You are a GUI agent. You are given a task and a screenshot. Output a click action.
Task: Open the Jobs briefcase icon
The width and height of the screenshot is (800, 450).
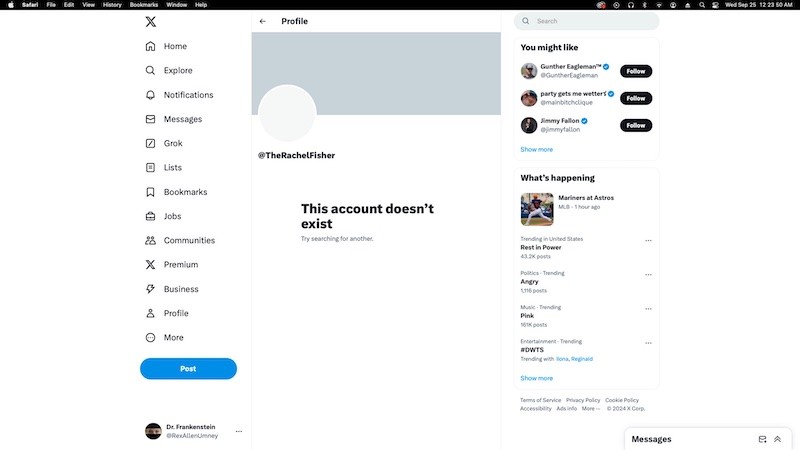click(150, 216)
